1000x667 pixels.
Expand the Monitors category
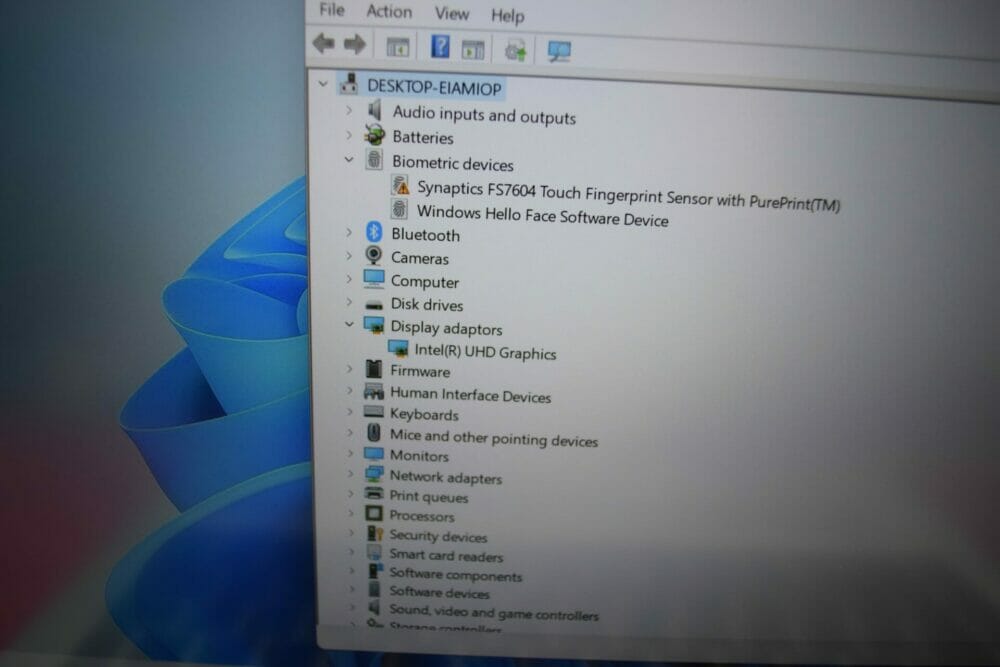tap(350, 454)
